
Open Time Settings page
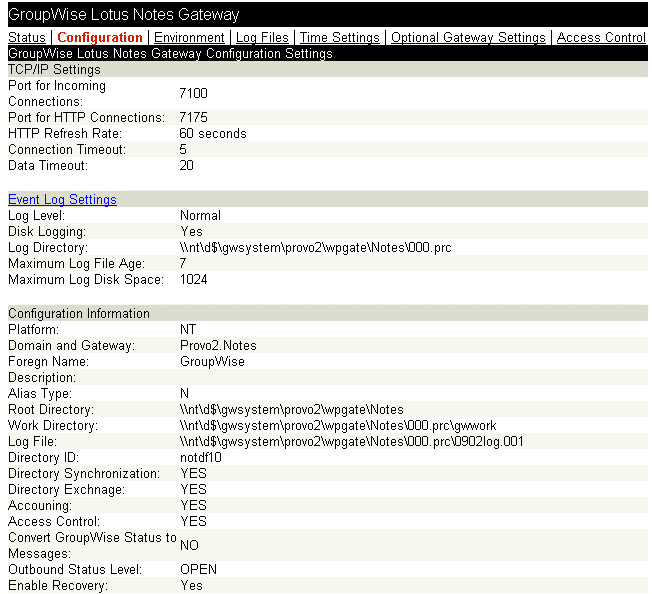click(340, 37)
